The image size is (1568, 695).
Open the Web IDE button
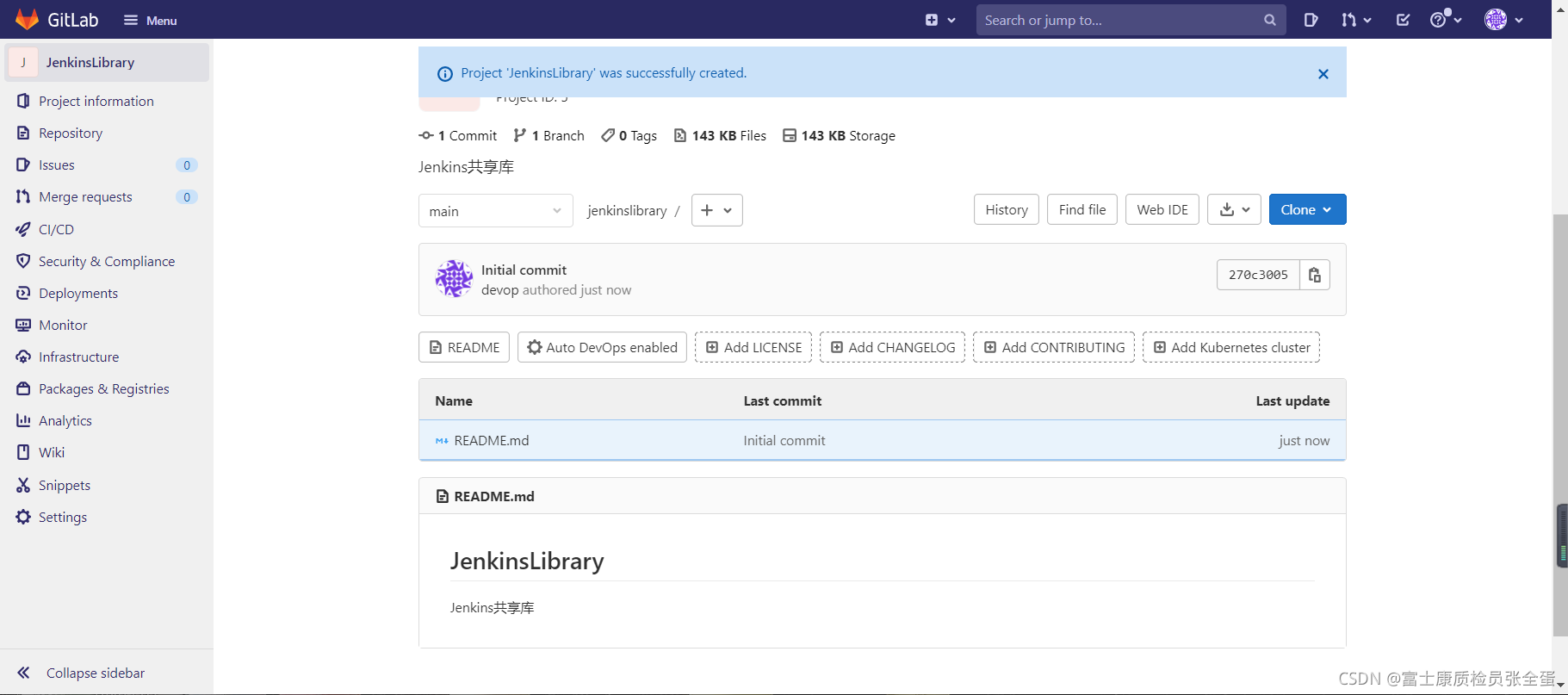click(1162, 209)
